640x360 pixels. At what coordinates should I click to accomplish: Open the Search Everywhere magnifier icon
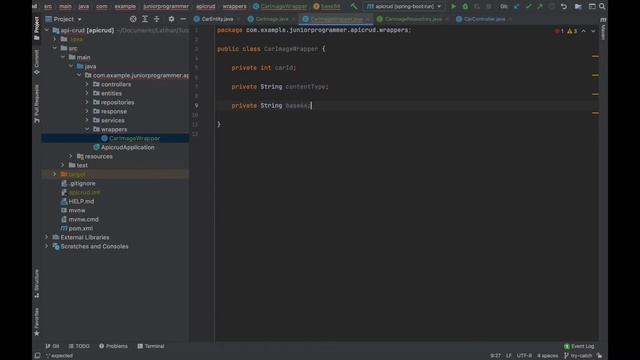[602, 7]
